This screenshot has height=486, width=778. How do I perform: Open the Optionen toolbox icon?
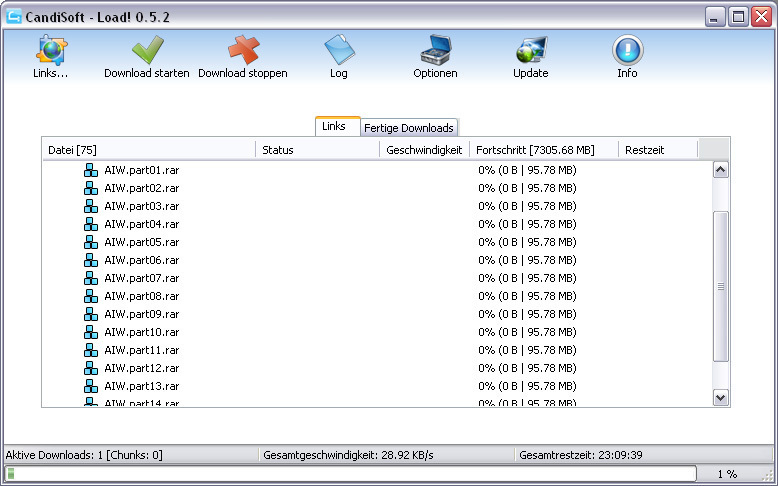[x=436, y=50]
